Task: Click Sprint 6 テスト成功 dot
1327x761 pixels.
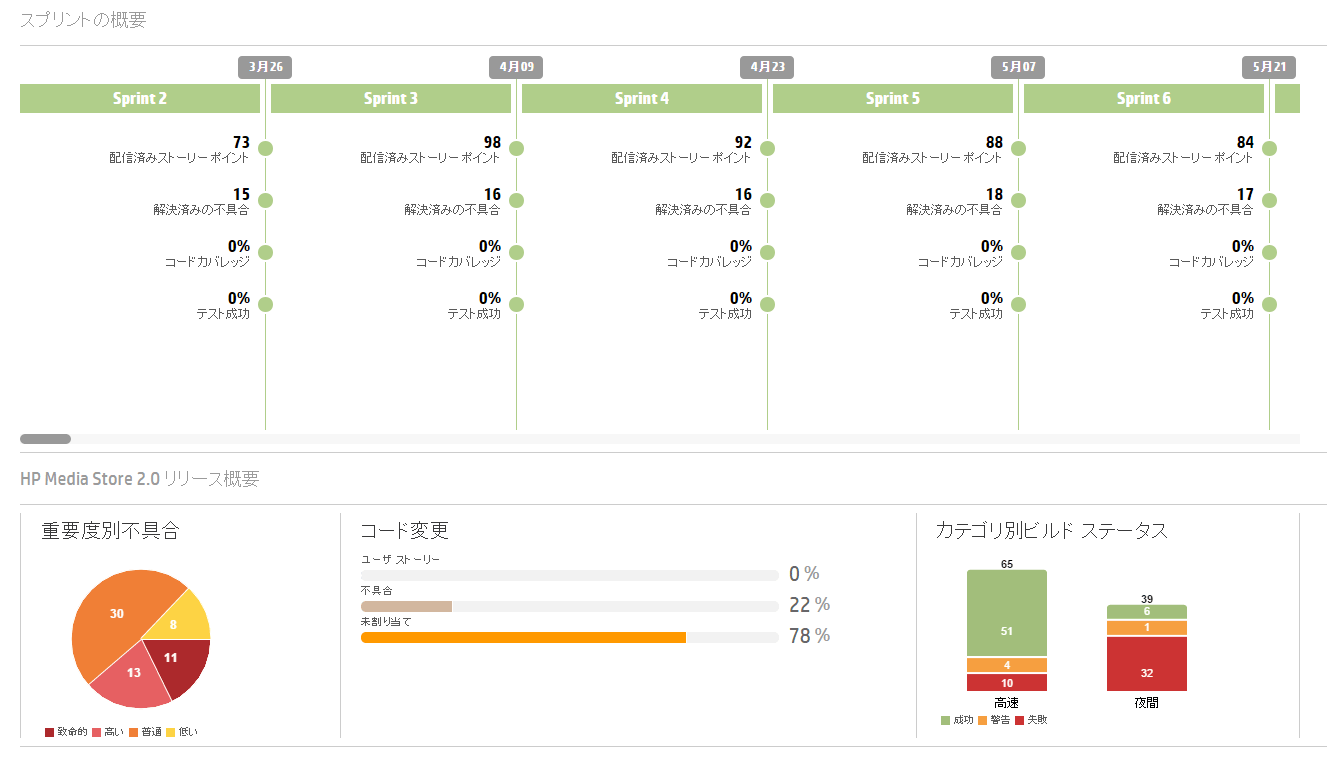Action: [x=1269, y=304]
